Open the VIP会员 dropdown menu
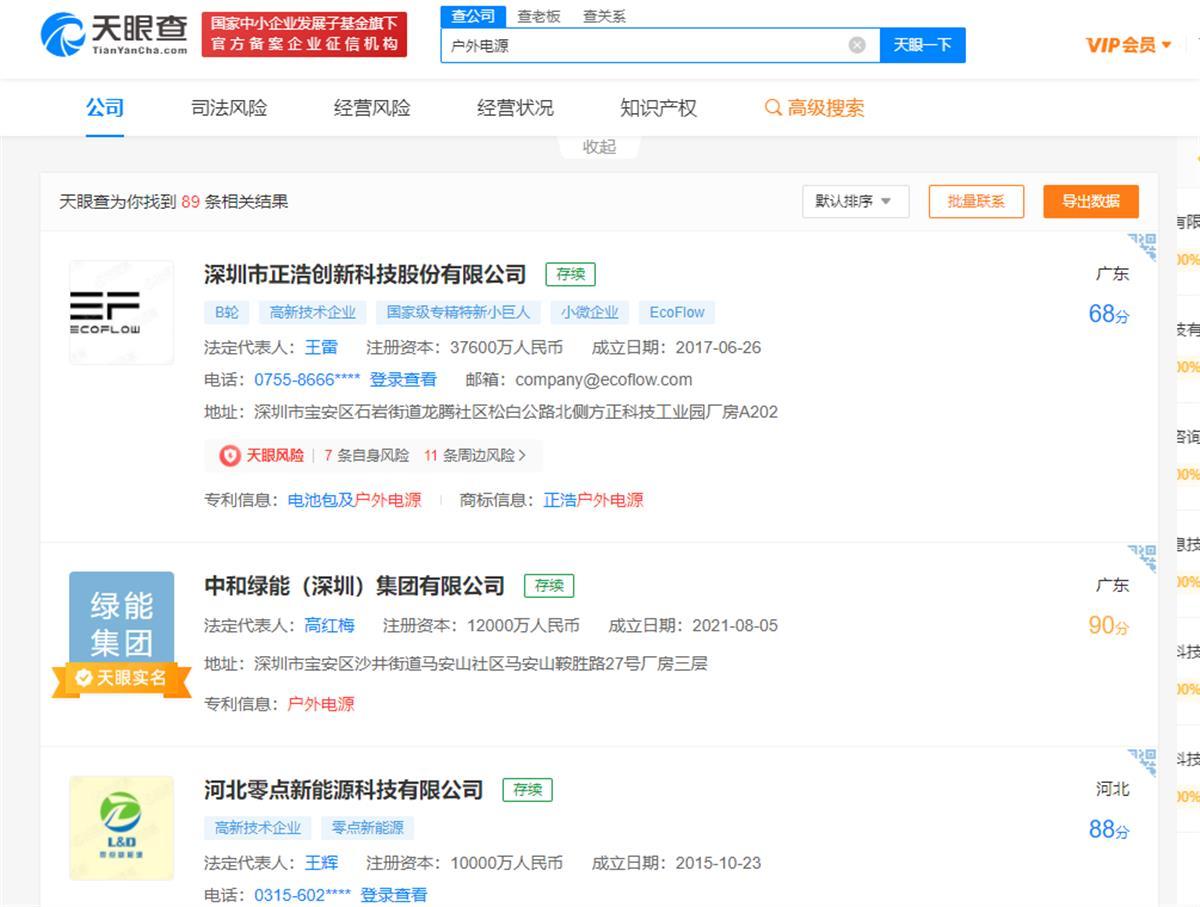This screenshot has height=907, width=1200. pos(1128,45)
